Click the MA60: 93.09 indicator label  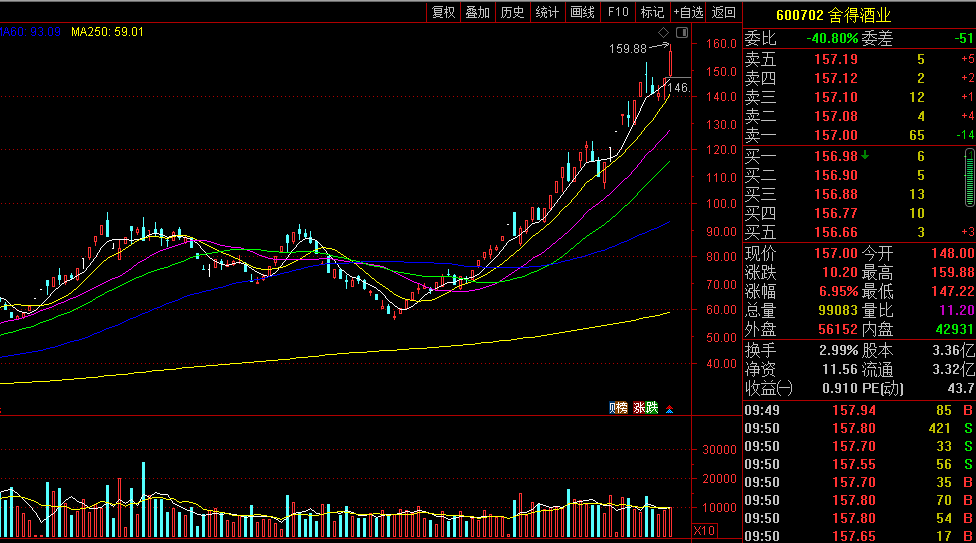(30, 32)
